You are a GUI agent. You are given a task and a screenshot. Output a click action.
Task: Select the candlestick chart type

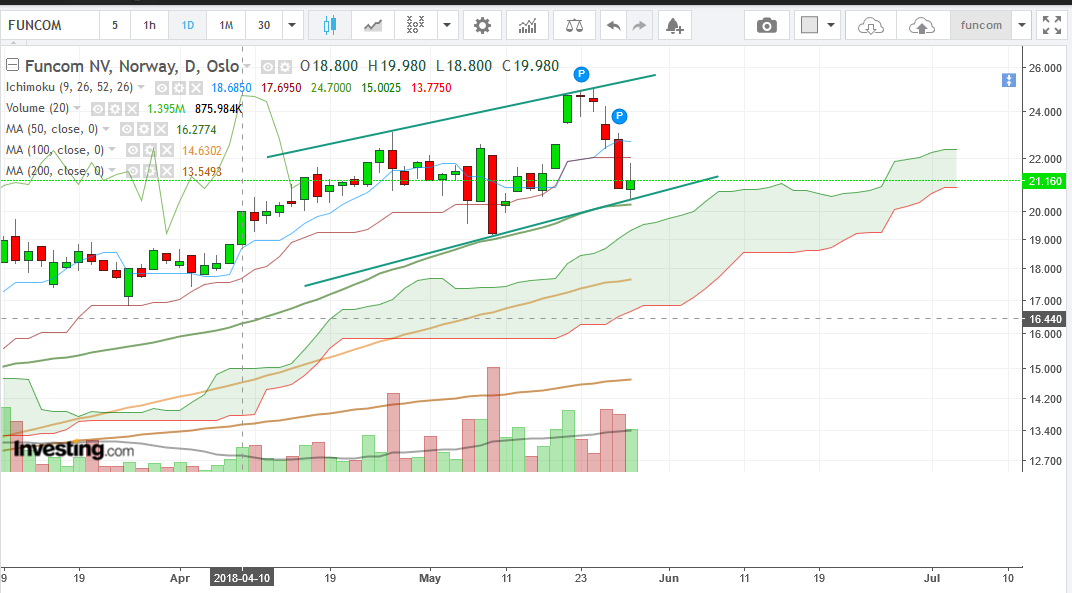point(330,25)
